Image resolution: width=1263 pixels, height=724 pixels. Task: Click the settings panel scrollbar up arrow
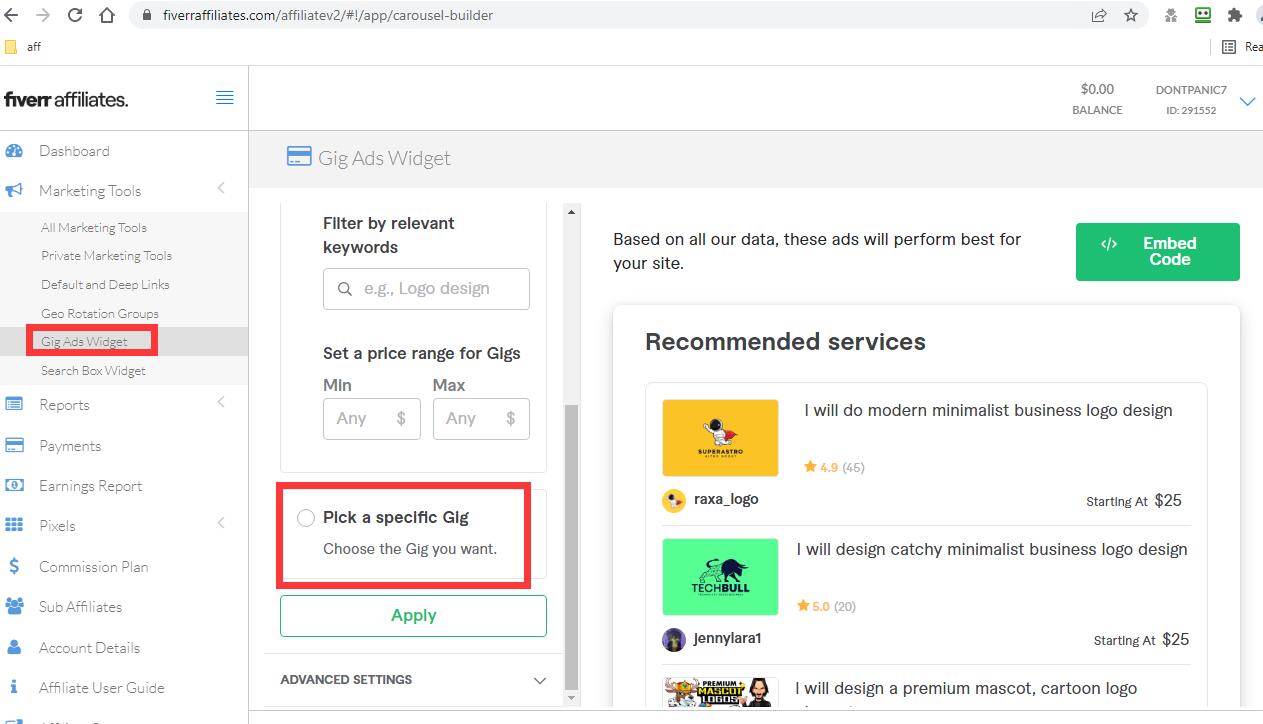pos(572,212)
